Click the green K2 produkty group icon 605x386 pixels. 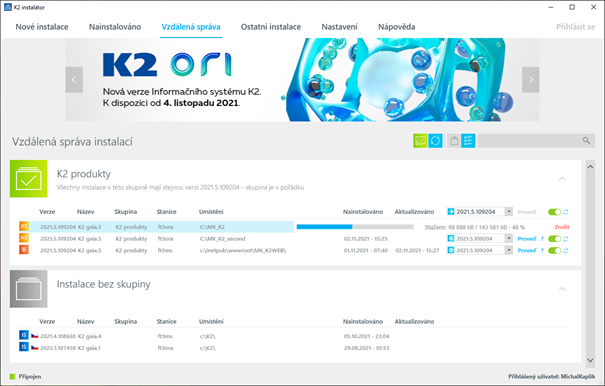coord(29,179)
